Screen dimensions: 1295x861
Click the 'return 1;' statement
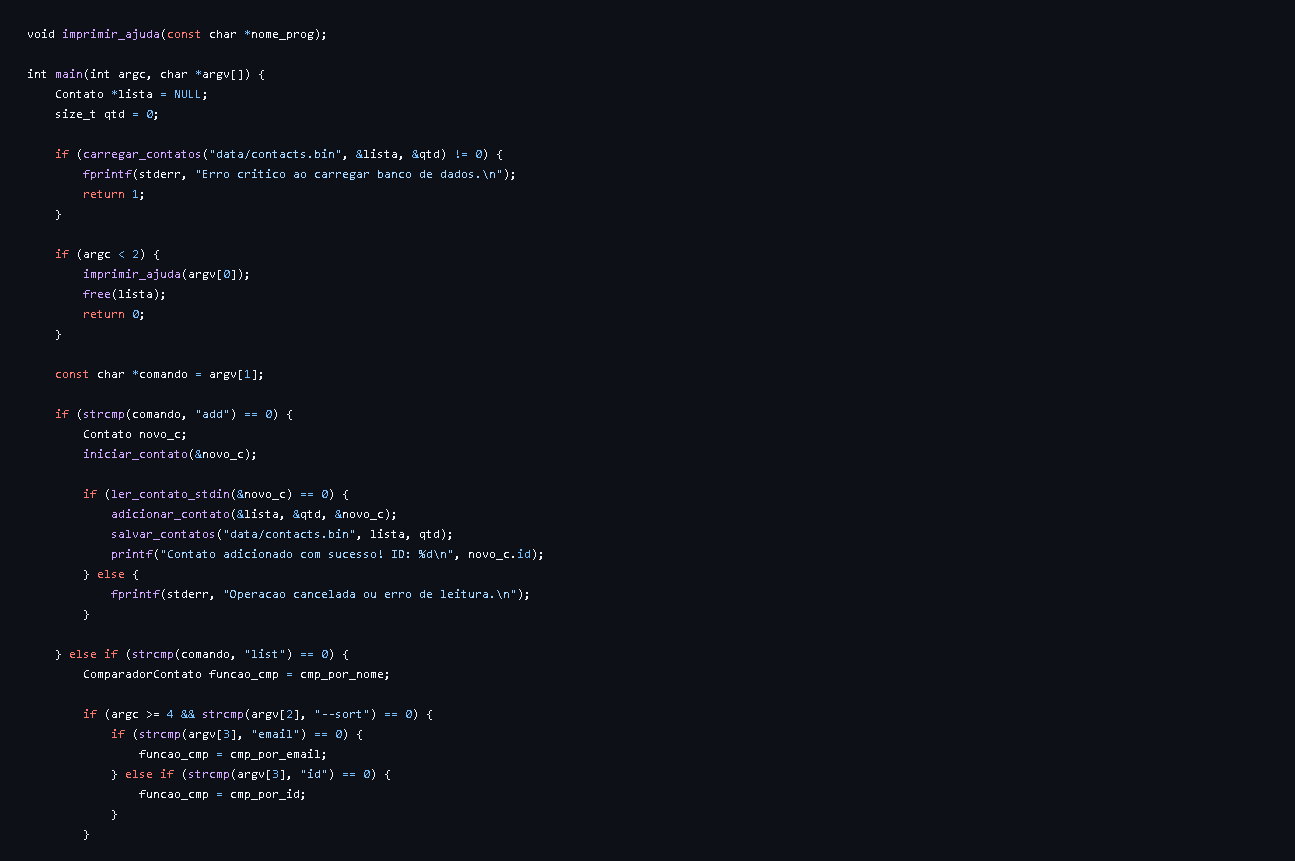point(114,194)
